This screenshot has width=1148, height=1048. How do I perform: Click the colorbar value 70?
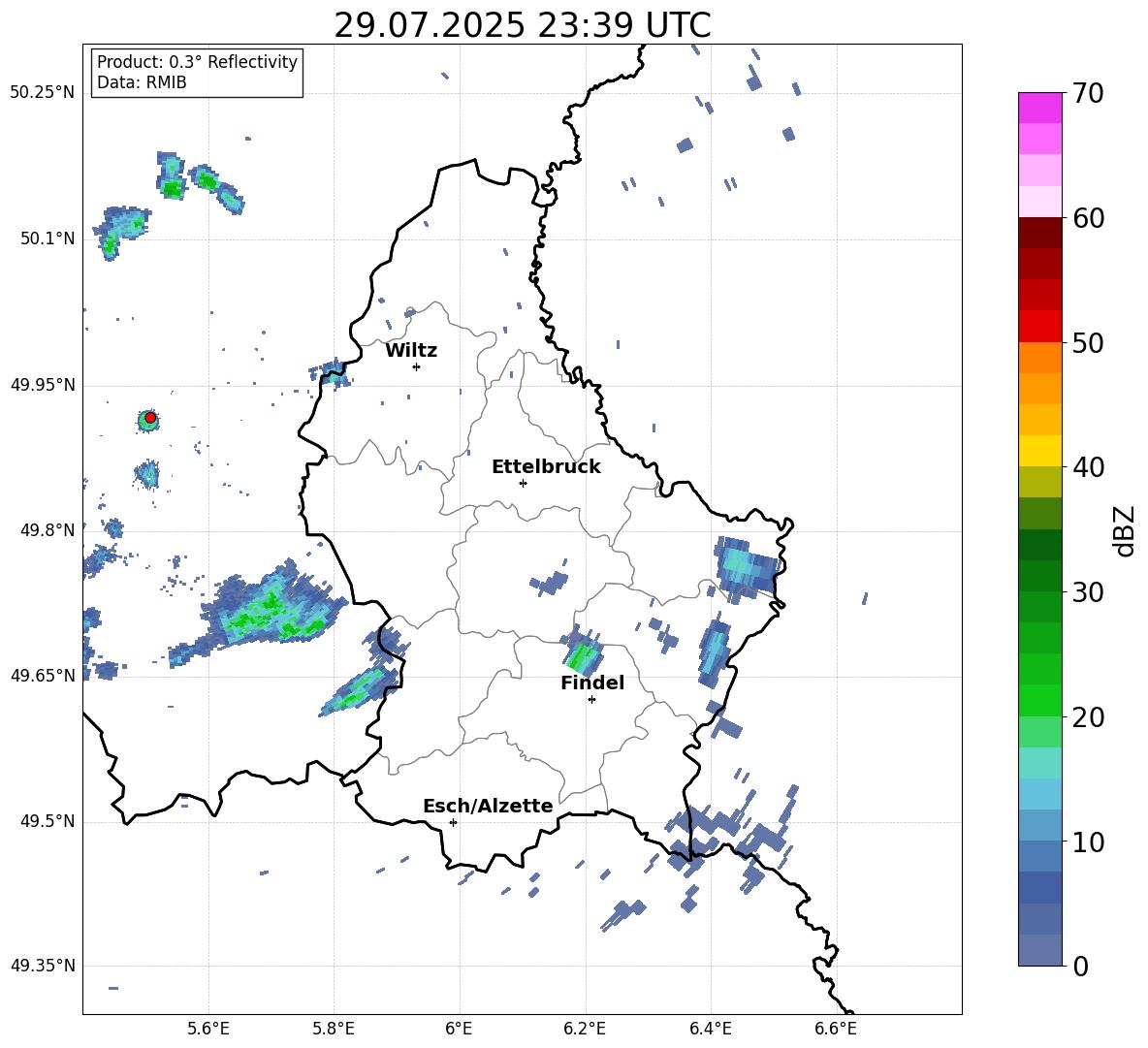tap(1088, 93)
